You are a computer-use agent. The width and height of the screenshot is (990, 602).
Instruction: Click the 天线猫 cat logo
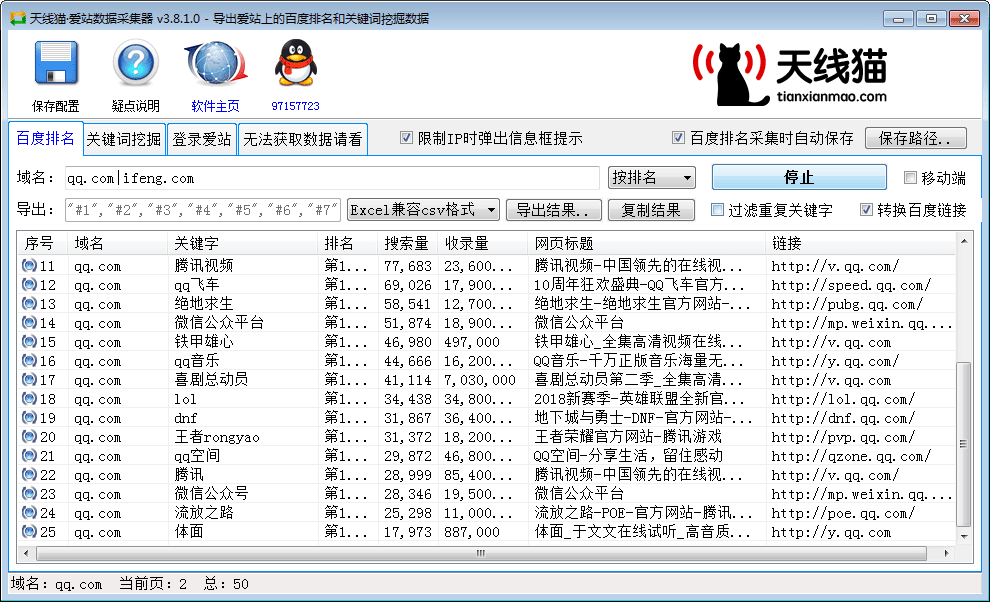point(789,73)
